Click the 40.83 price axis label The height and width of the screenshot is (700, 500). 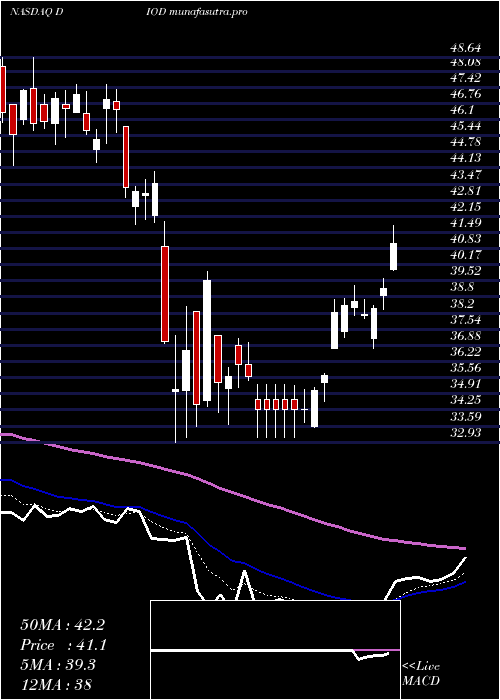465,239
